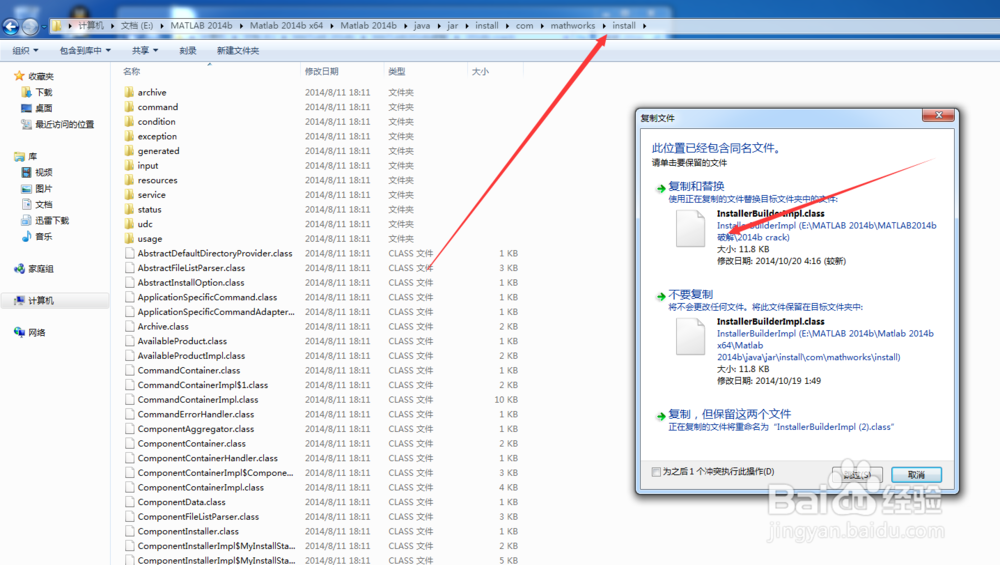This screenshot has width=1000, height=565.
Task: Select the udc folder icon
Action: (129, 224)
